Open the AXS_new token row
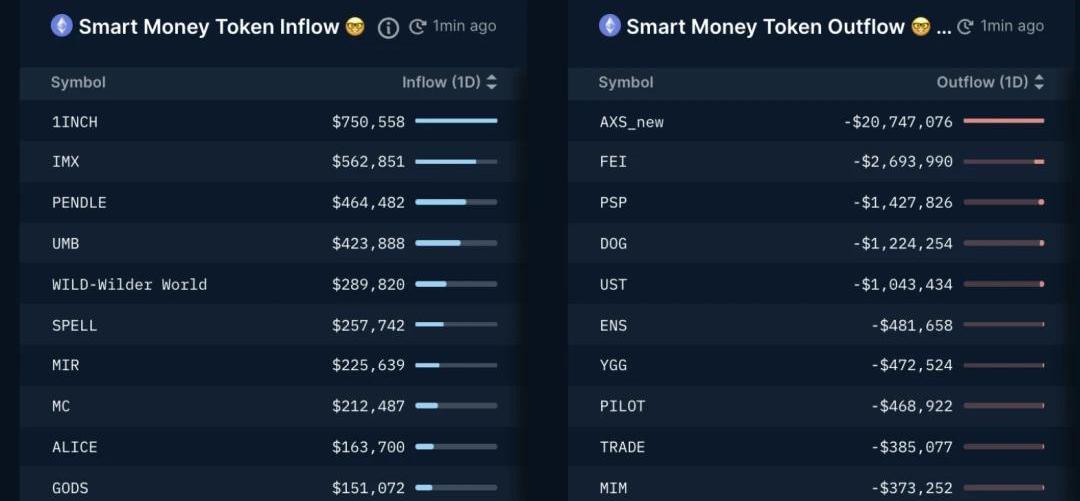This screenshot has height=501, width=1080. (631, 121)
